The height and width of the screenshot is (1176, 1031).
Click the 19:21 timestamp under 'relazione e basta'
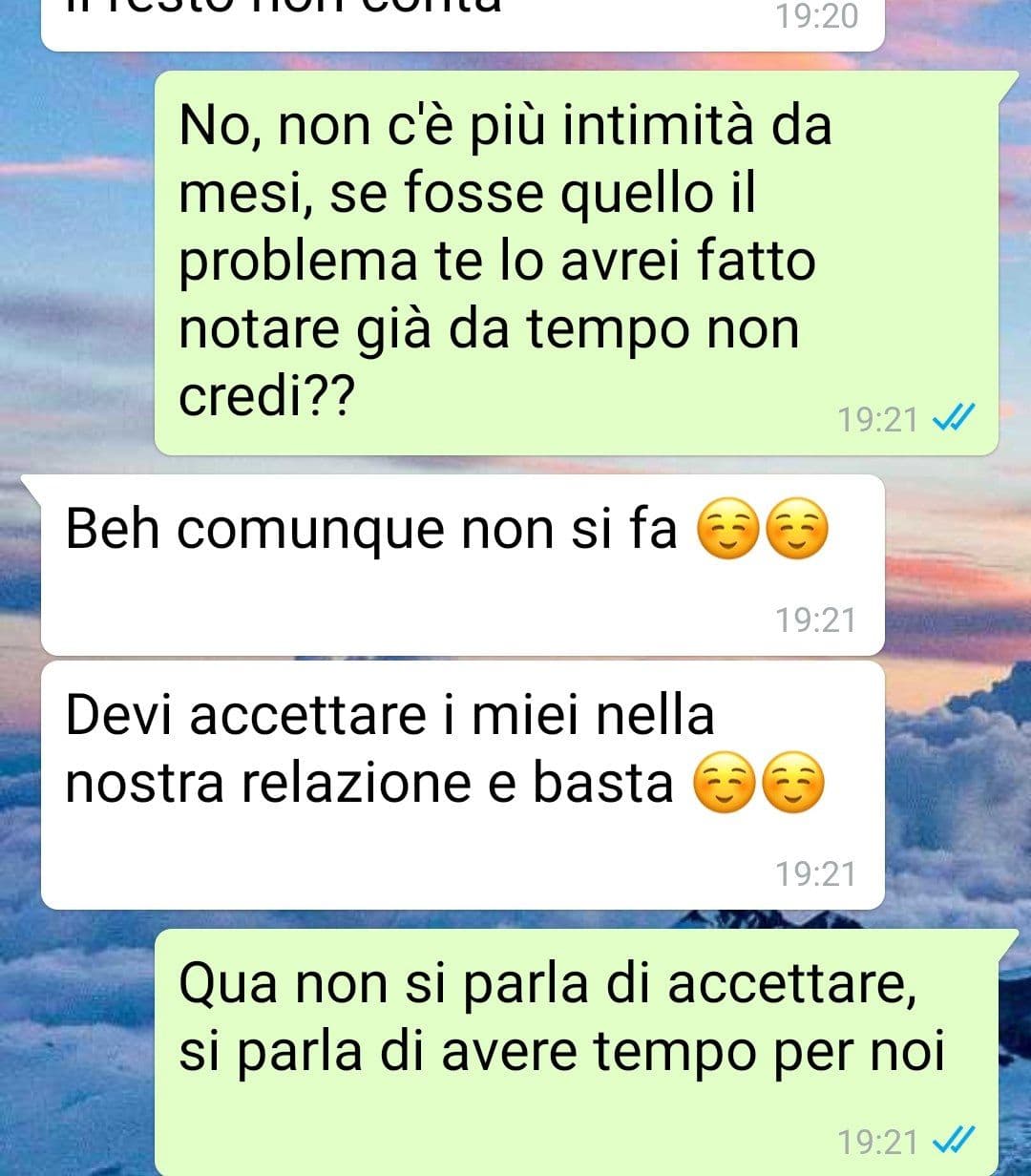click(x=816, y=874)
